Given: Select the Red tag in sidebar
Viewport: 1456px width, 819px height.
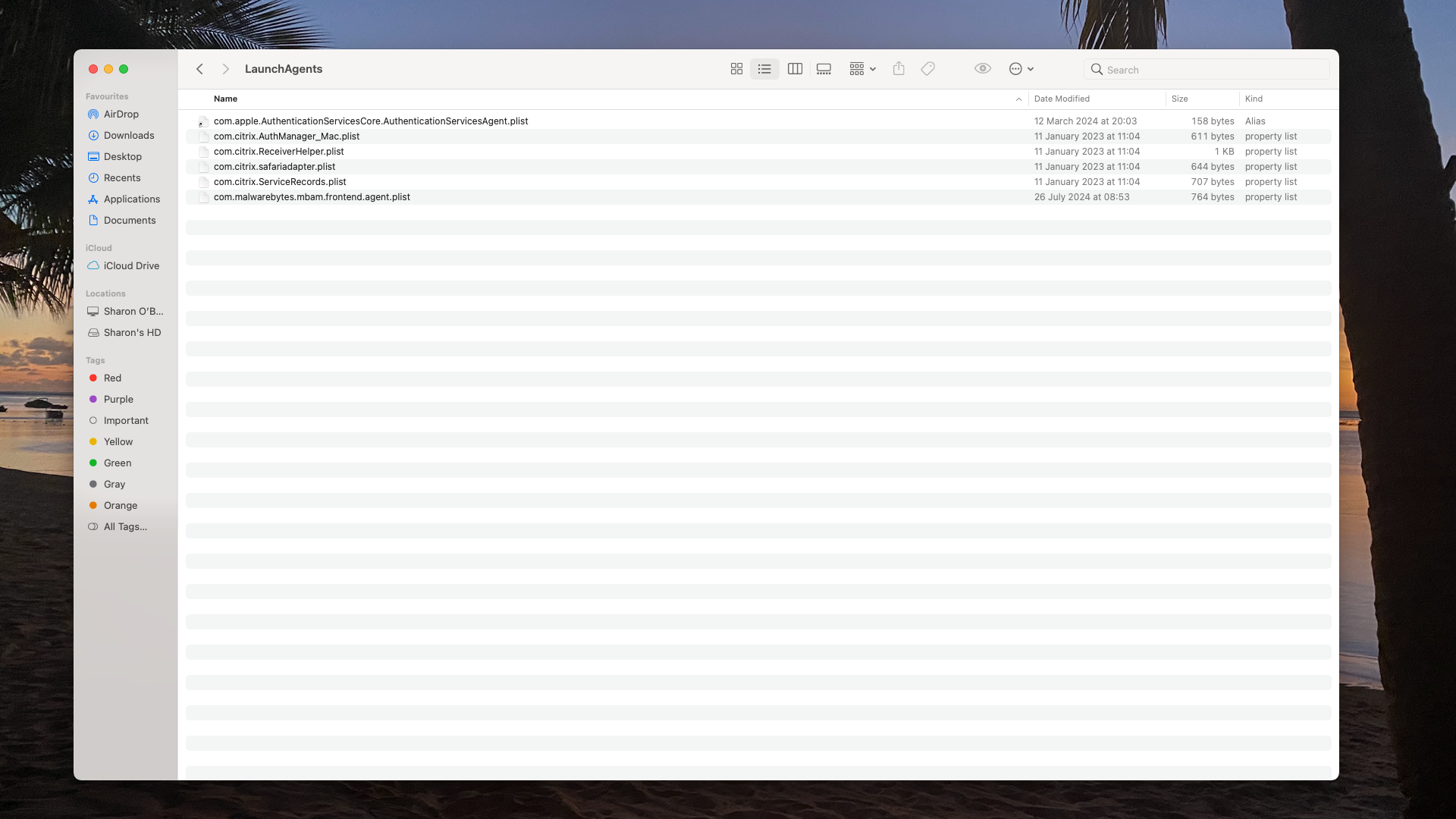Looking at the screenshot, I should 112,378.
